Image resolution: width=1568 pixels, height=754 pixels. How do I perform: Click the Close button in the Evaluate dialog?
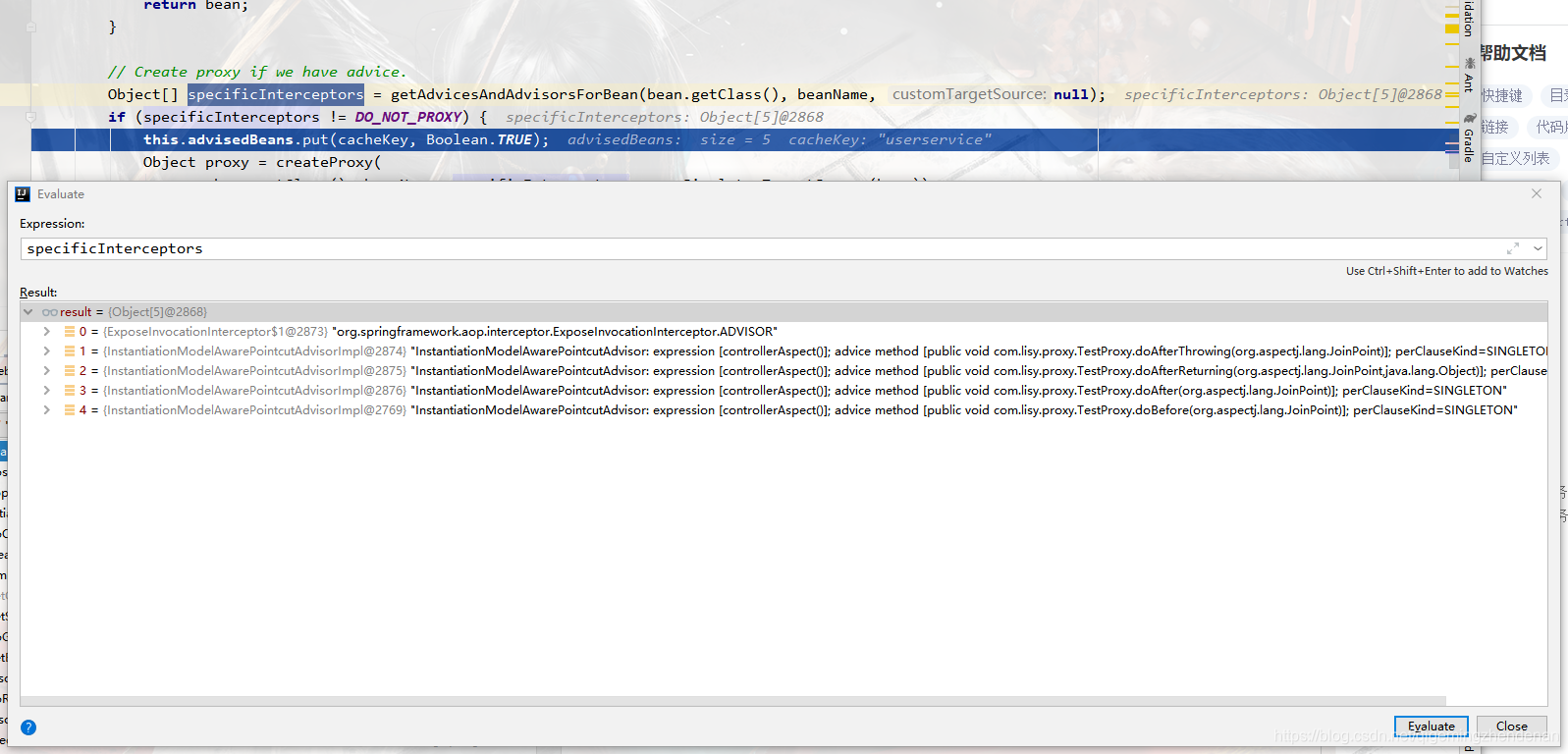coord(1511,727)
